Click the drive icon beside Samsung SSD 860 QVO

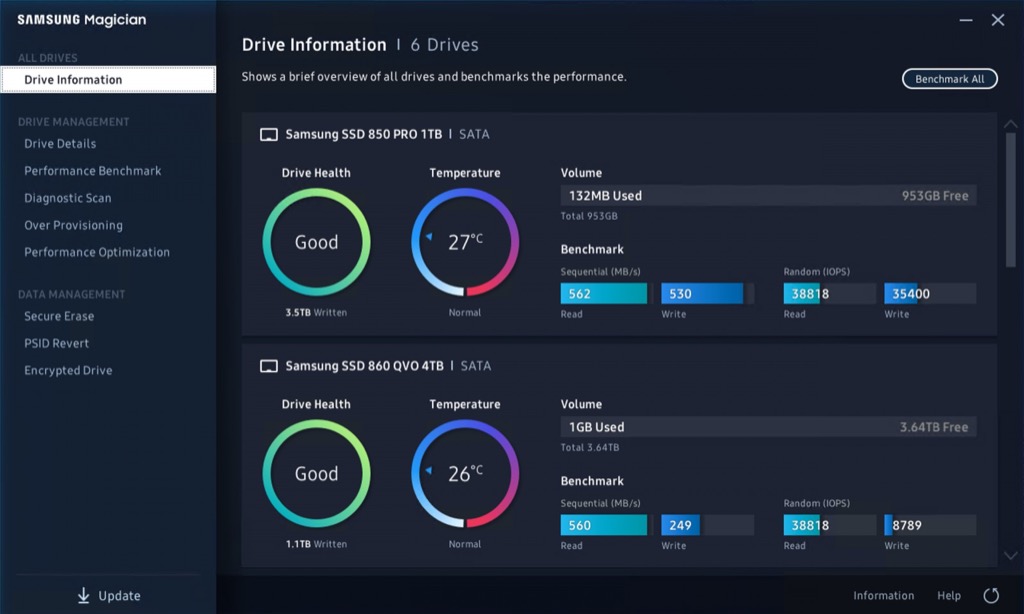pos(268,367)
